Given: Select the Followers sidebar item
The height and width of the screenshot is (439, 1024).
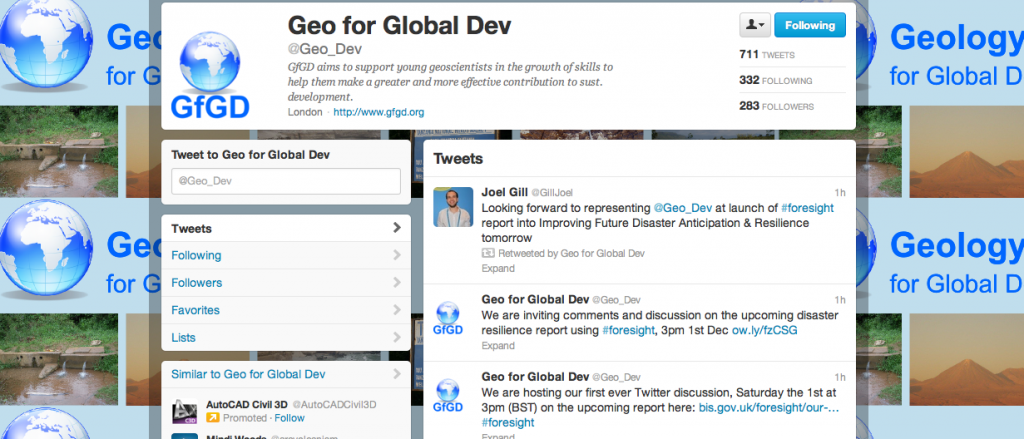Looking at the screenshot, I should click(x=286, y=283).
